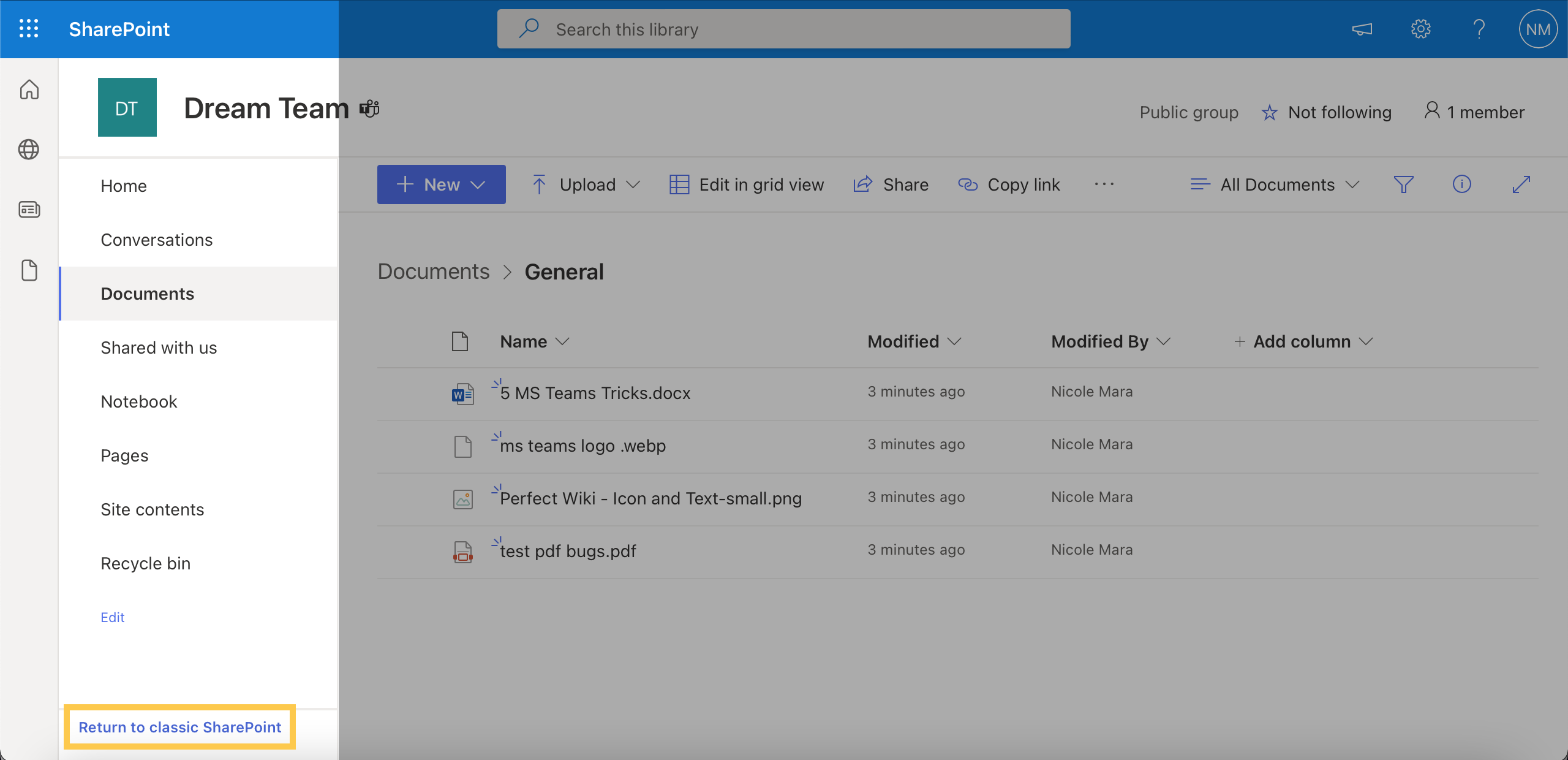Edit the site navigation links

(112, 617)
